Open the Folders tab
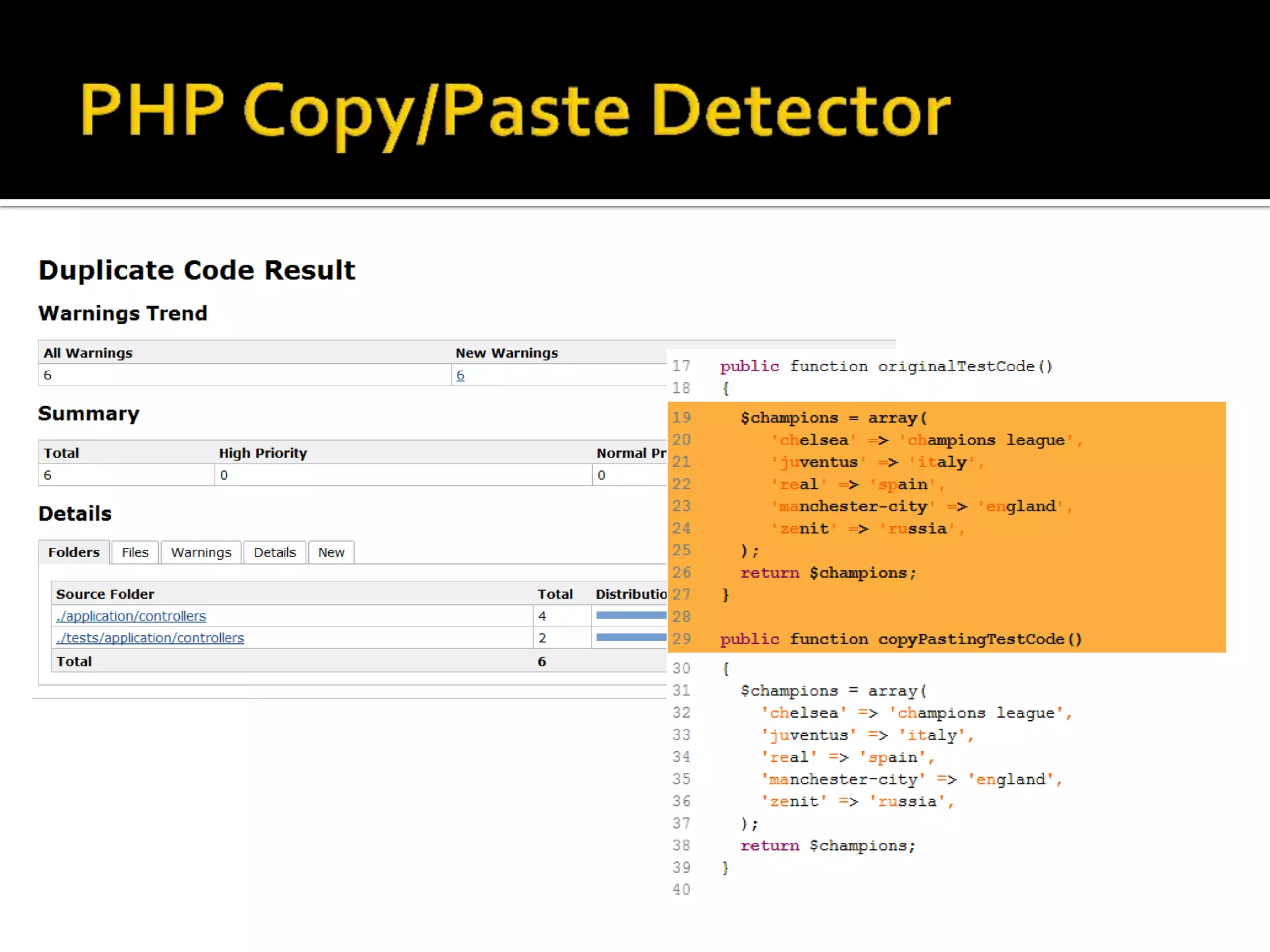Screen dimensions: 1270x952 click(74, 552)
